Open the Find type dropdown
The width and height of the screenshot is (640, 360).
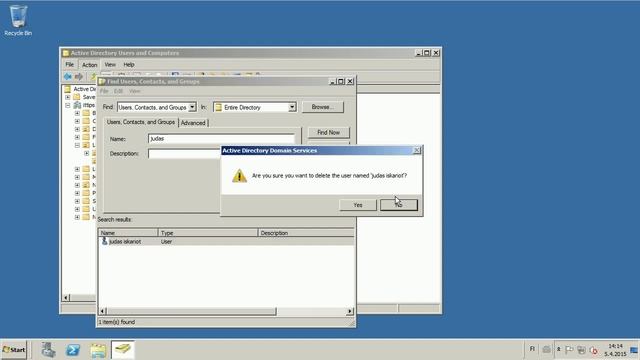(192, 107)
